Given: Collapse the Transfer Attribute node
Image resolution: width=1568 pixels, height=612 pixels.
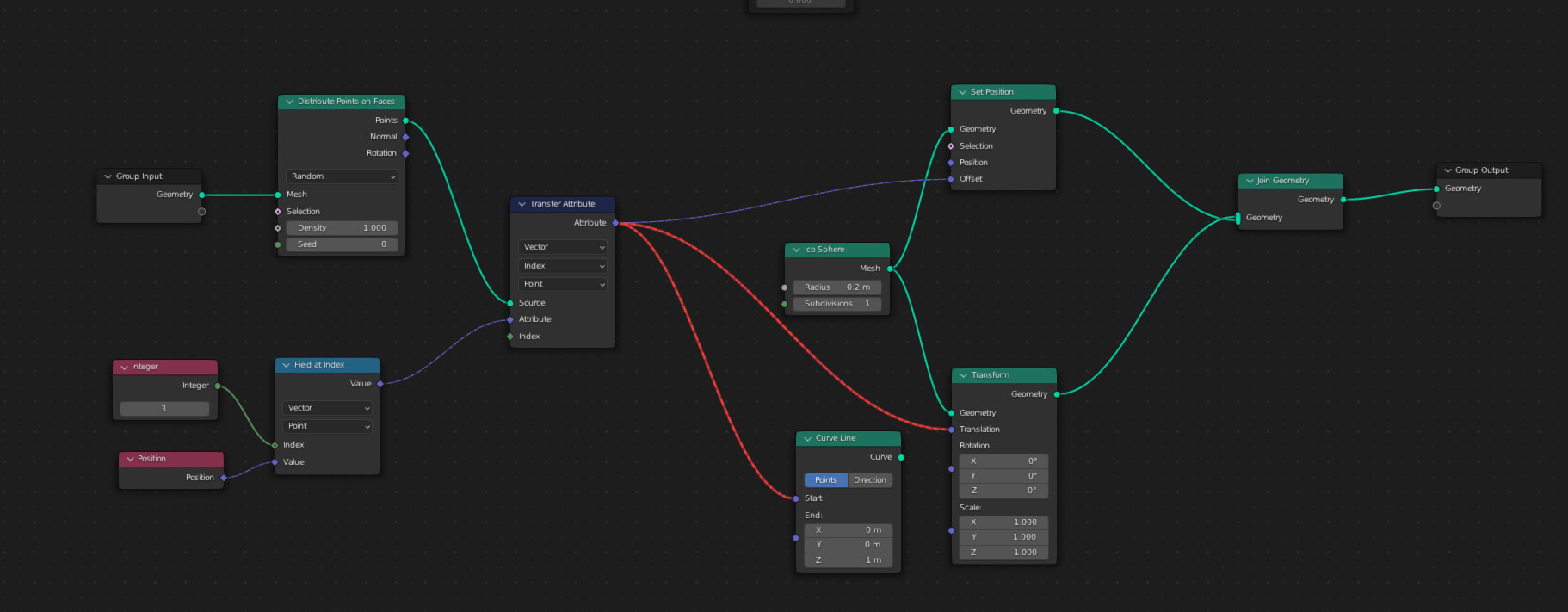Looking at the screenshot, I should pyautogui.click(x=522, y=204).
